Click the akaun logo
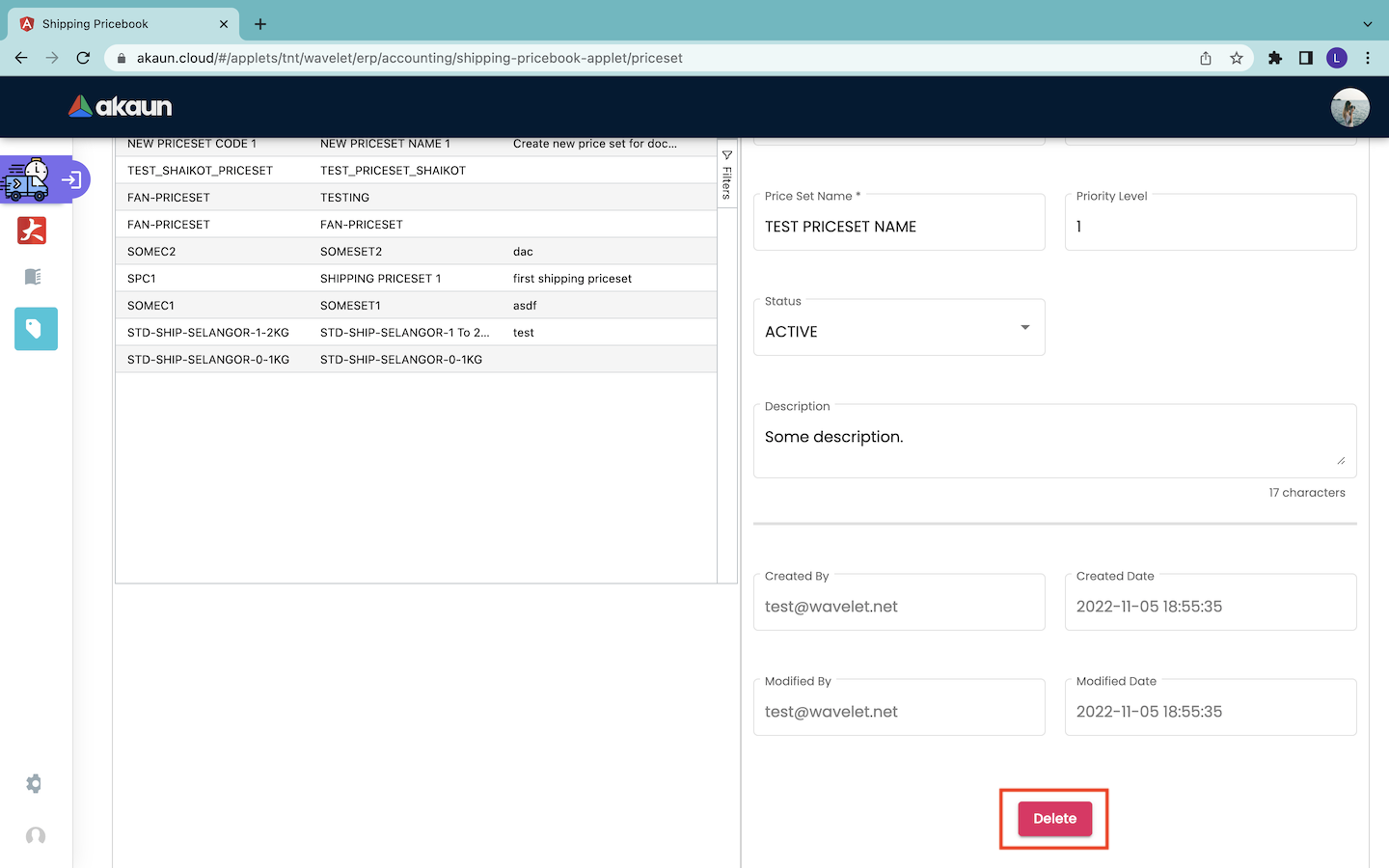This screenshot has width=1389, height=868. tap(121, 106)
